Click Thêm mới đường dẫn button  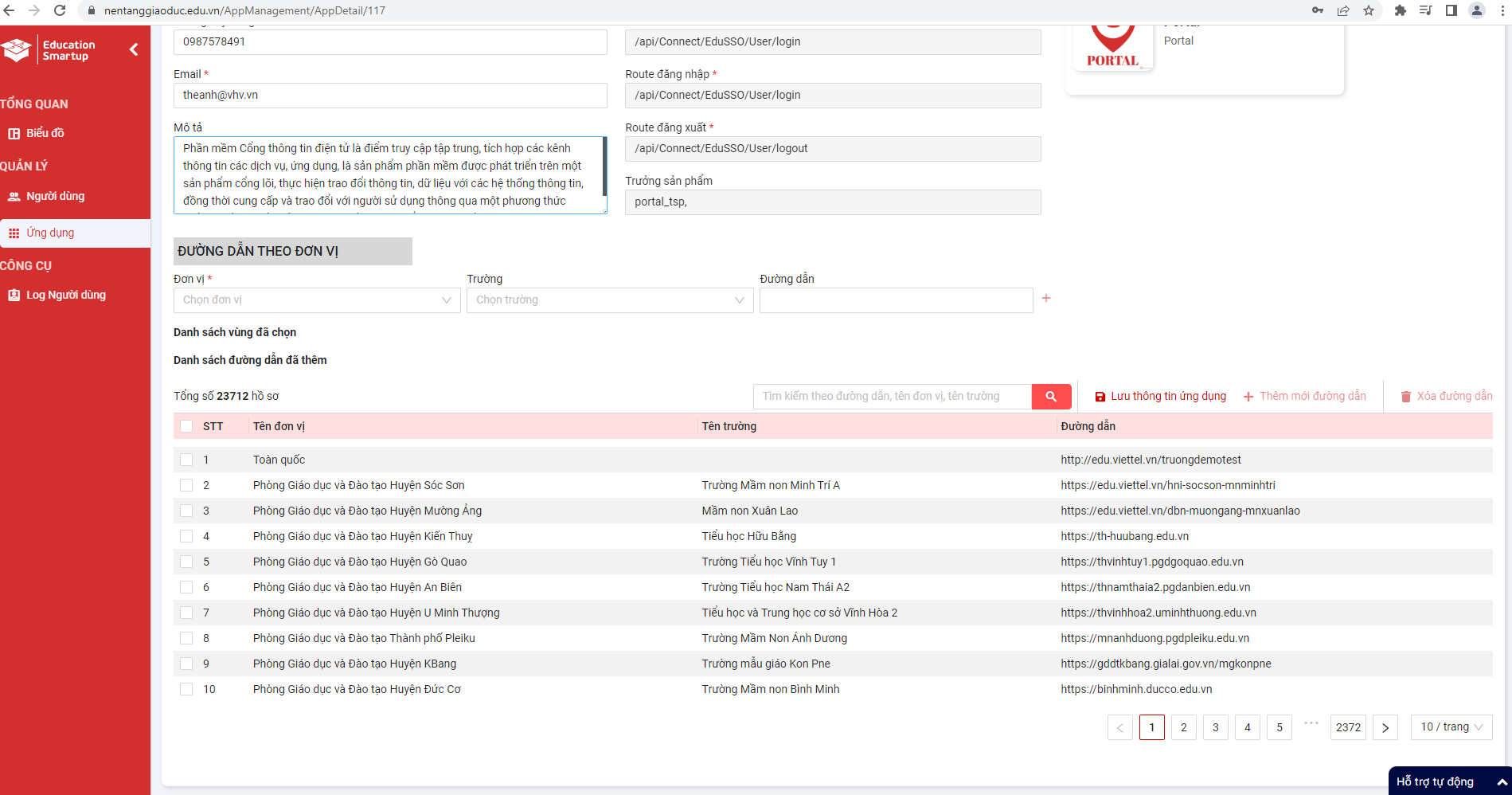tap(1304, 397)
